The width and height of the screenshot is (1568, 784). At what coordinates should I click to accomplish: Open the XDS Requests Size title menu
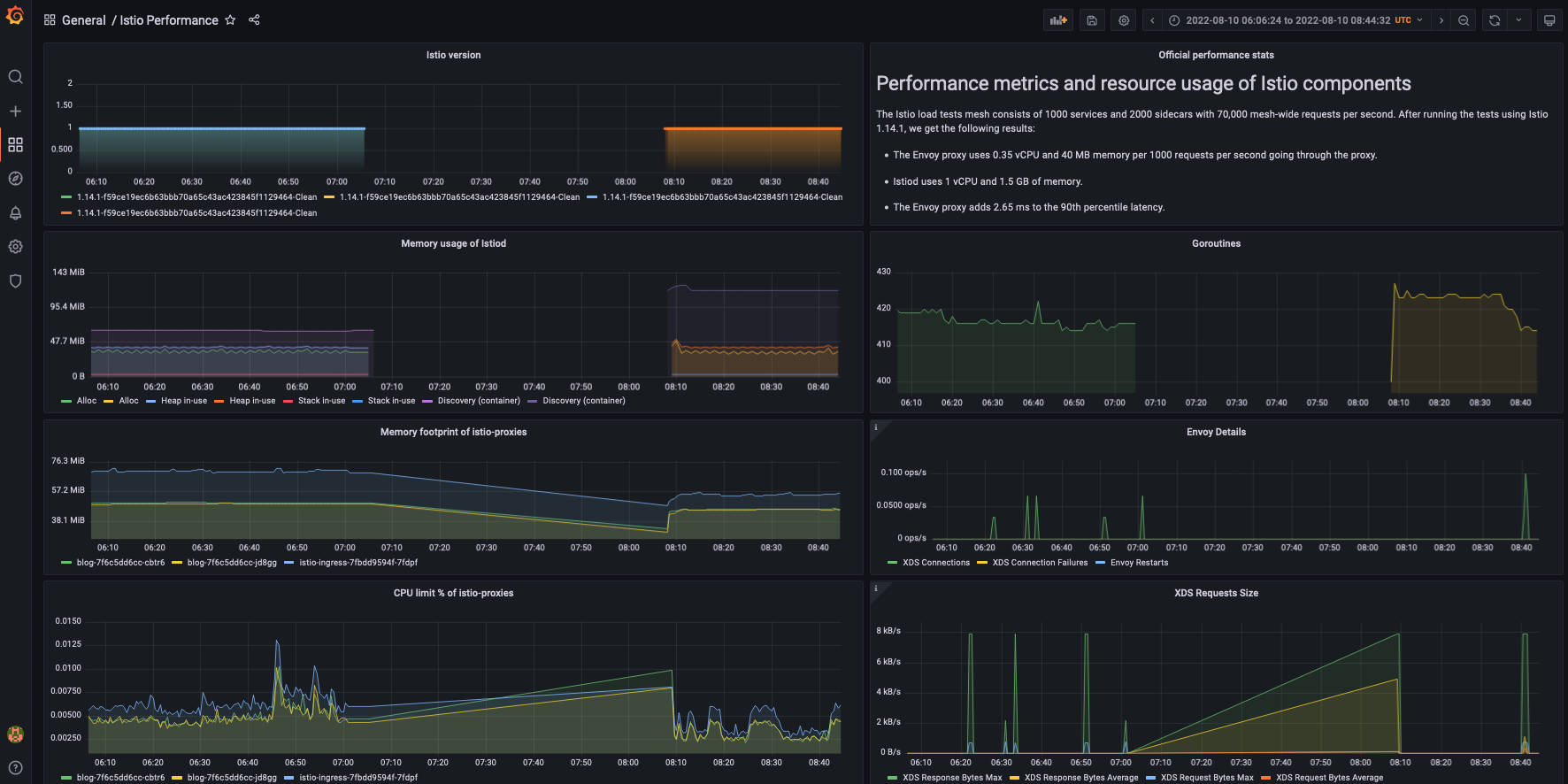point(1216,593)
